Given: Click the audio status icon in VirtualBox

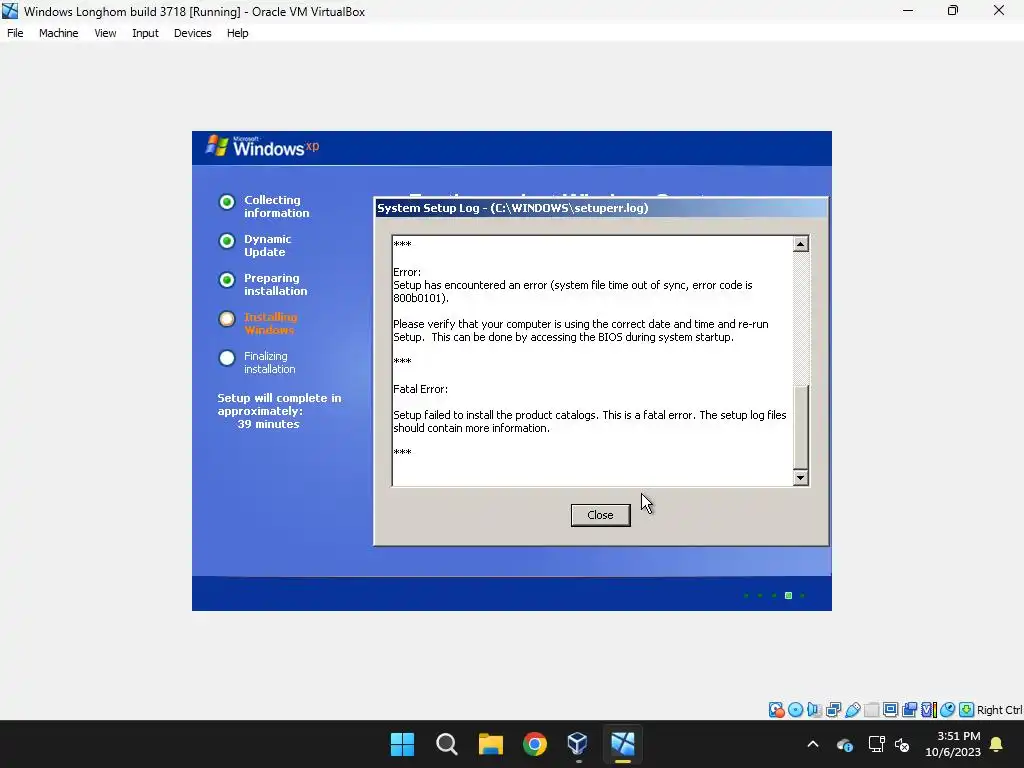Looking at the screenshot, I should coord(814,710).
